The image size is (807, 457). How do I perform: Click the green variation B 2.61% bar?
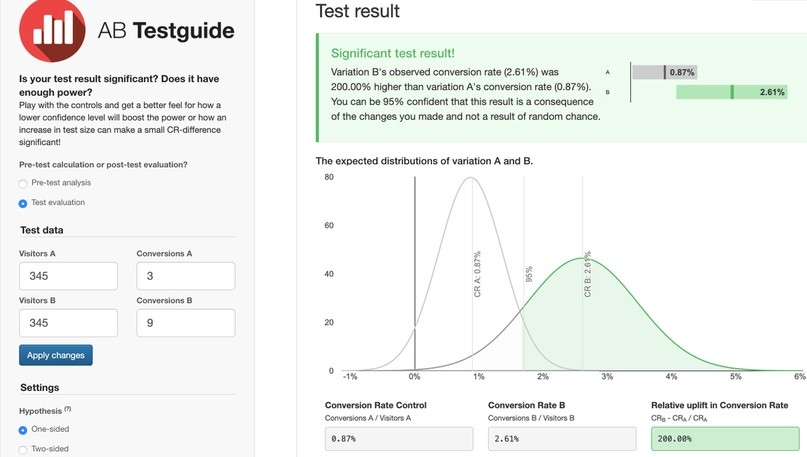tap(731, 92)
